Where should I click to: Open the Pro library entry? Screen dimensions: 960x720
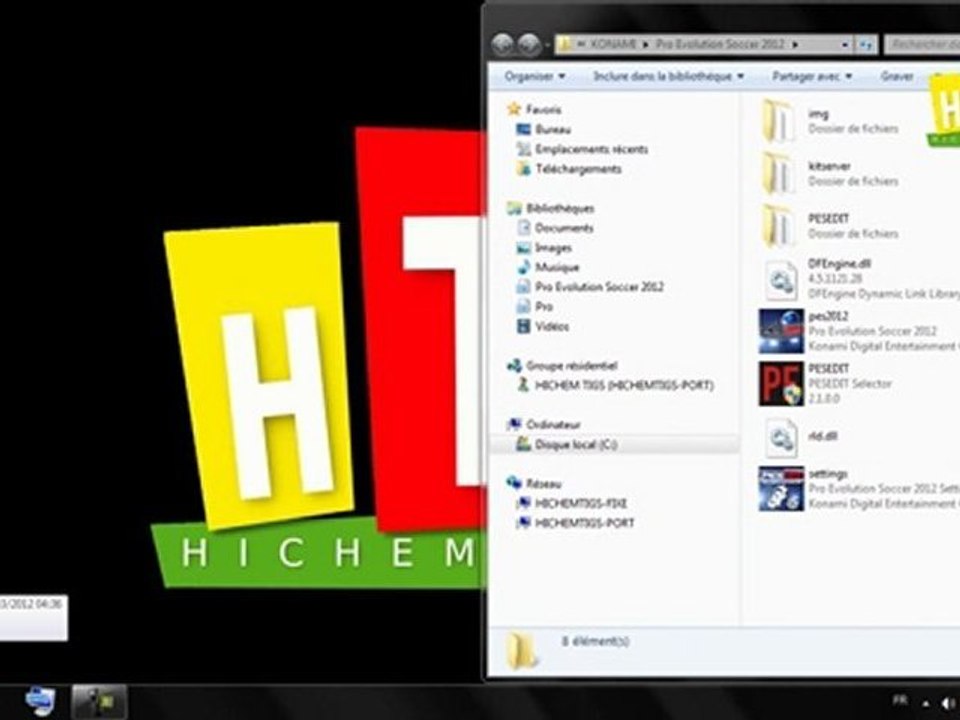544,306
